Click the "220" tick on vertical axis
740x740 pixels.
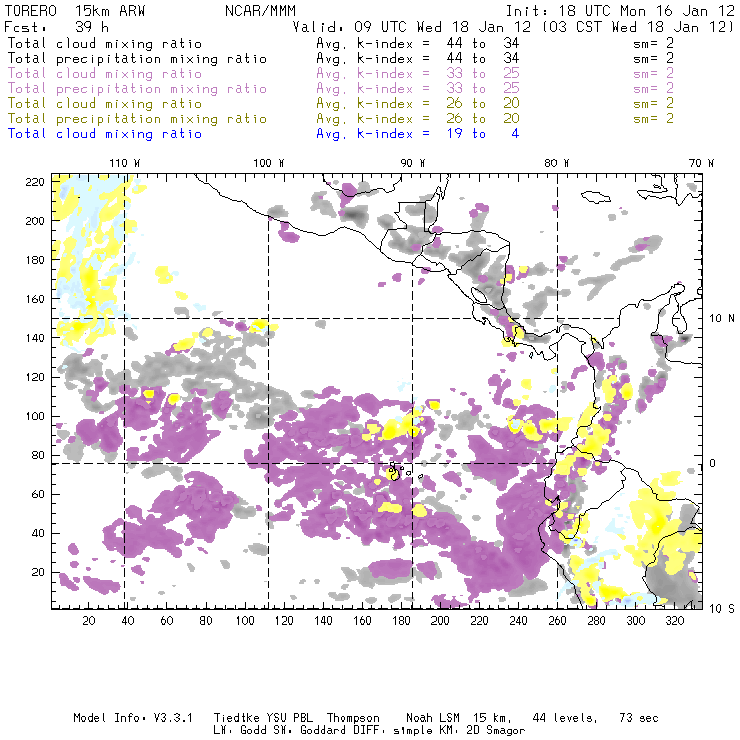click(35, 182)
